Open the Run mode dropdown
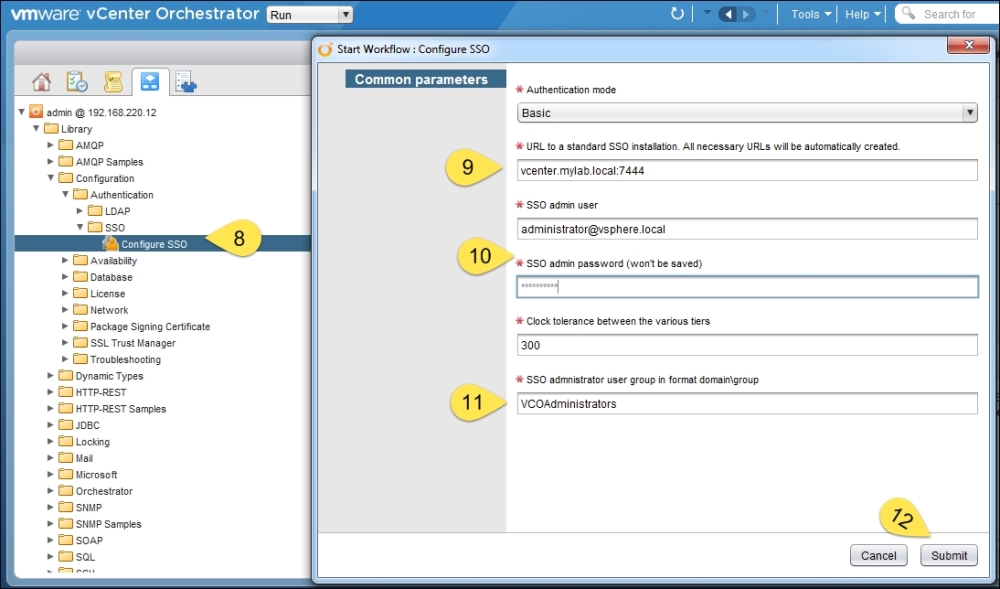Viewport: 1000px width, 589px height. point(310,15)
